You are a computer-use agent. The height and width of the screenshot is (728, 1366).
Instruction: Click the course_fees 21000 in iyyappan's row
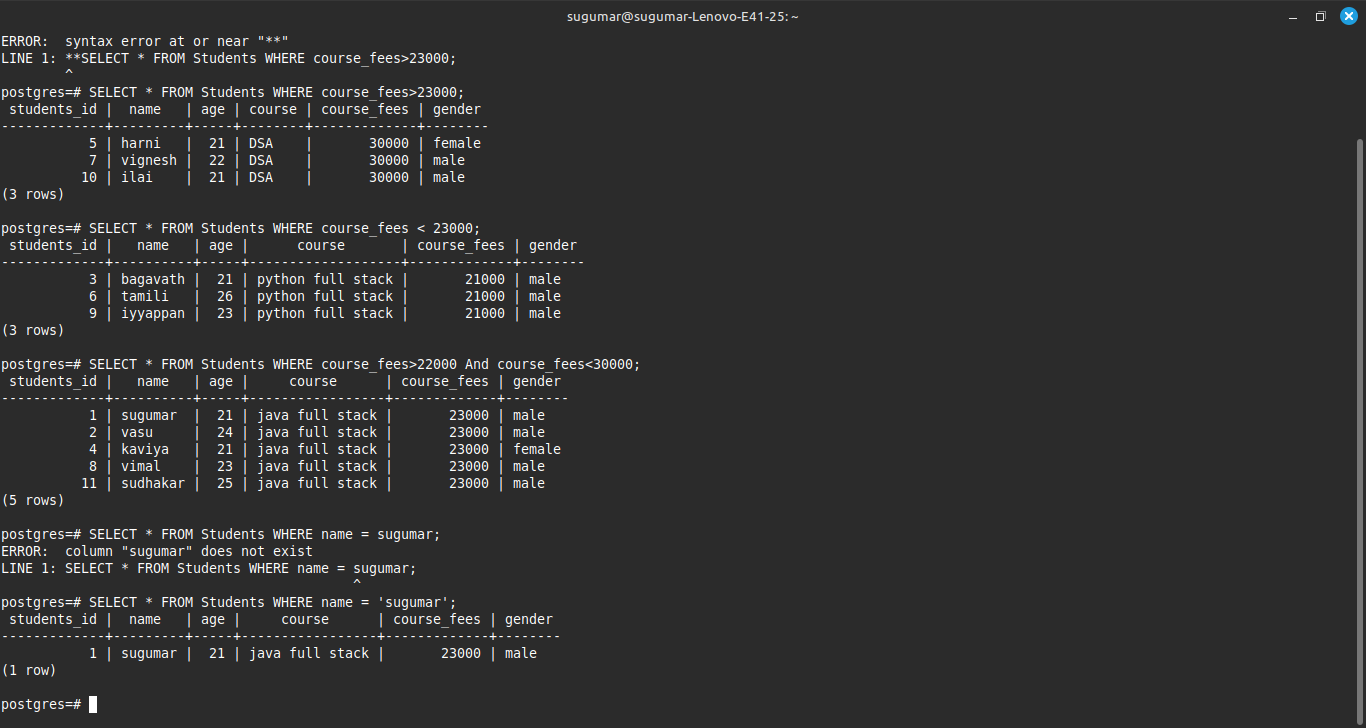point(485,313)
